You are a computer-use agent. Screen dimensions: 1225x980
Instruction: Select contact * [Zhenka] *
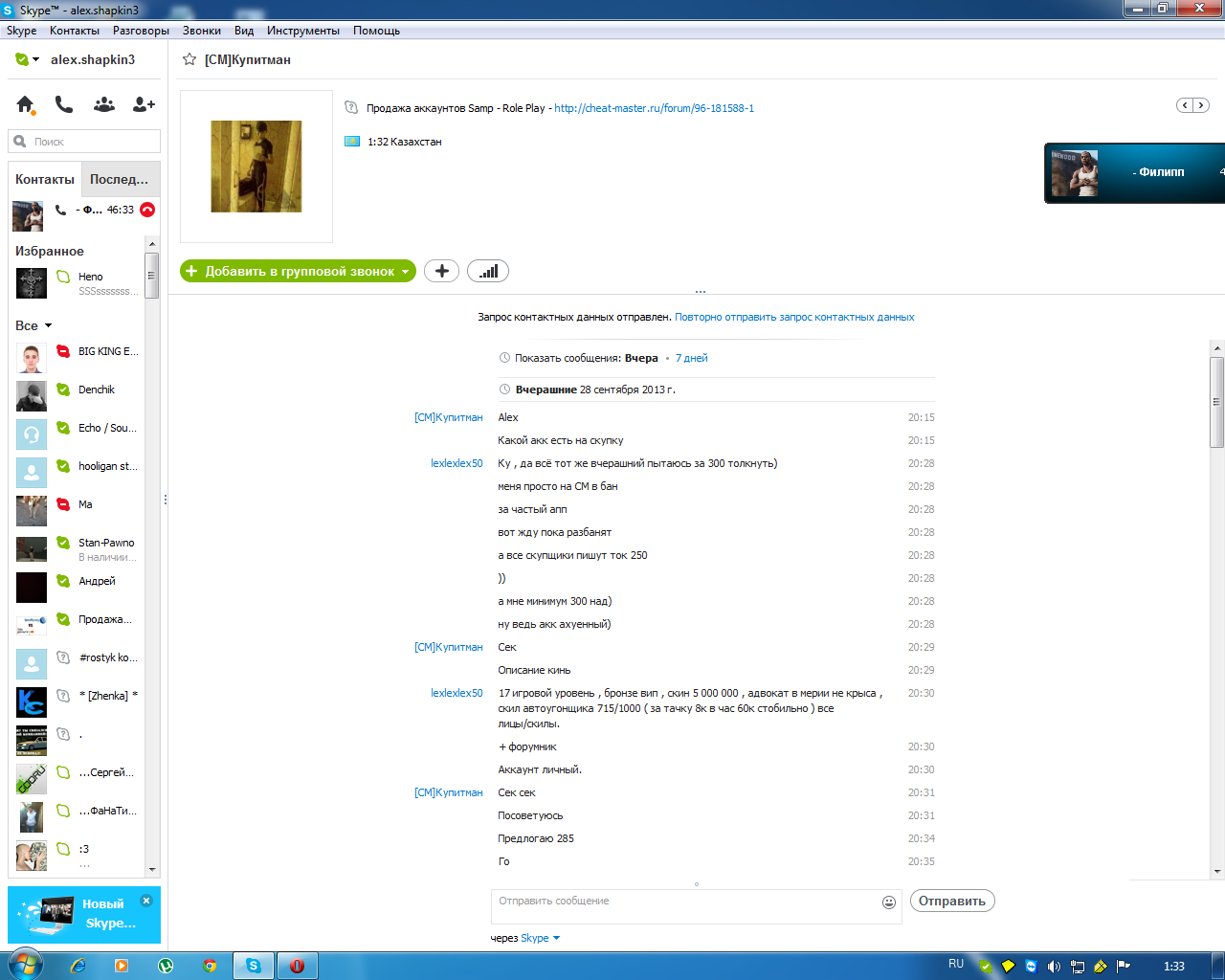click(78, 702)
